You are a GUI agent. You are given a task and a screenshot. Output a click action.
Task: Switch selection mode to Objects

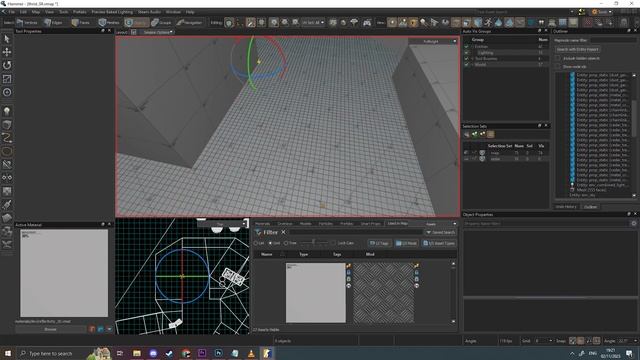[136, 22]
